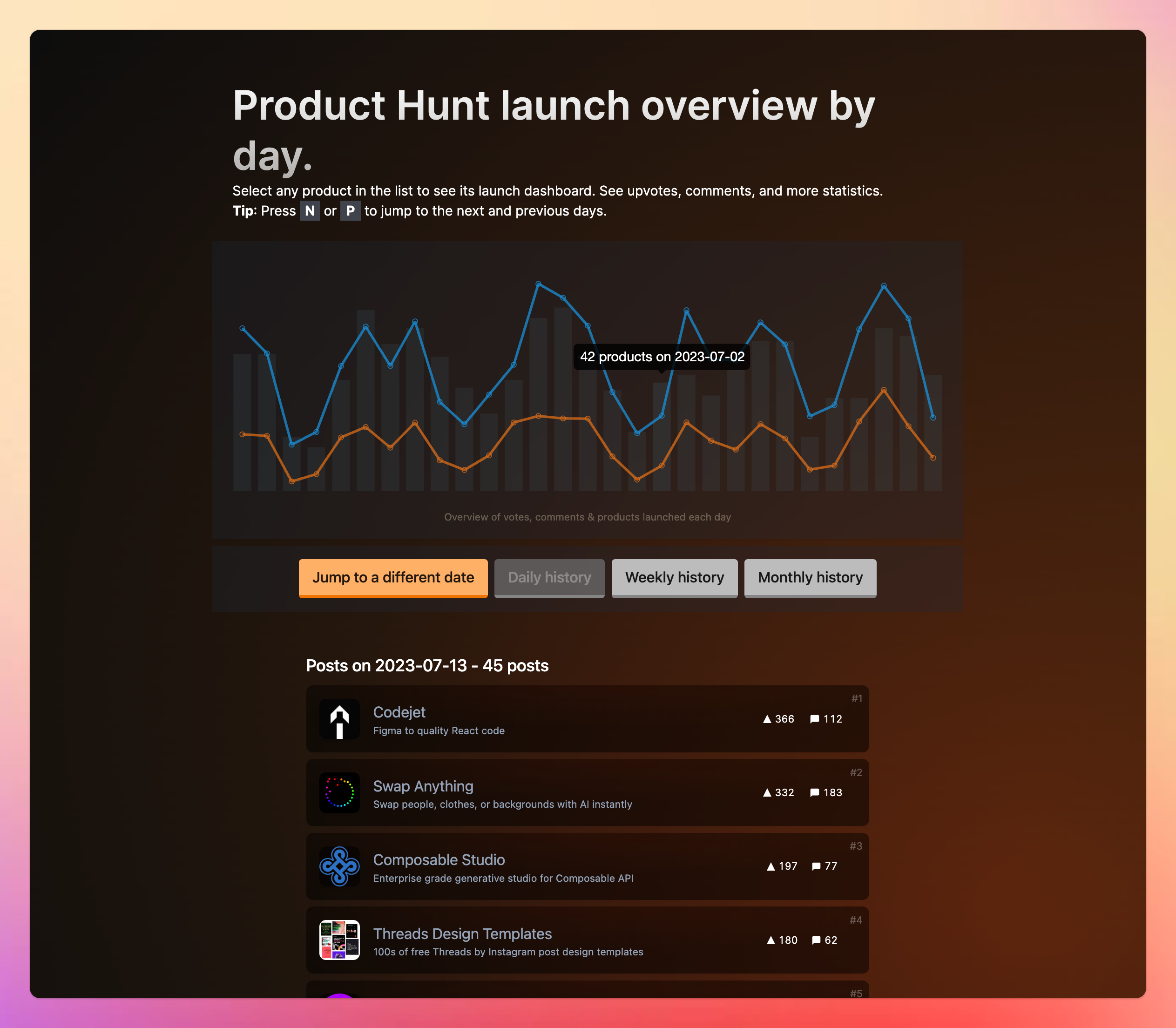Click the 366 upvote count
The width and height of the screenshot is (1176, 1028).
pos(784,719)
